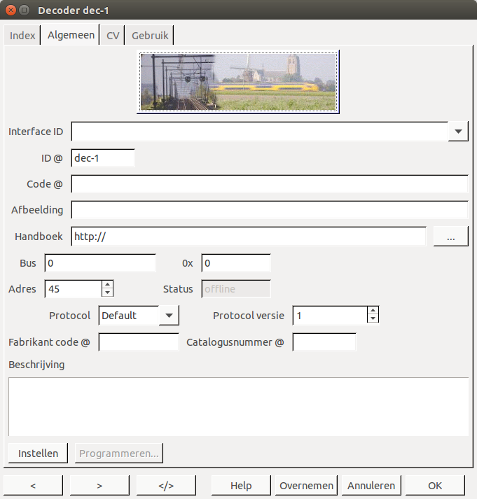Viewport: 477px width, 499px height.
Task: Decrease the Adres value with down arrow
Action: [107, 293]
